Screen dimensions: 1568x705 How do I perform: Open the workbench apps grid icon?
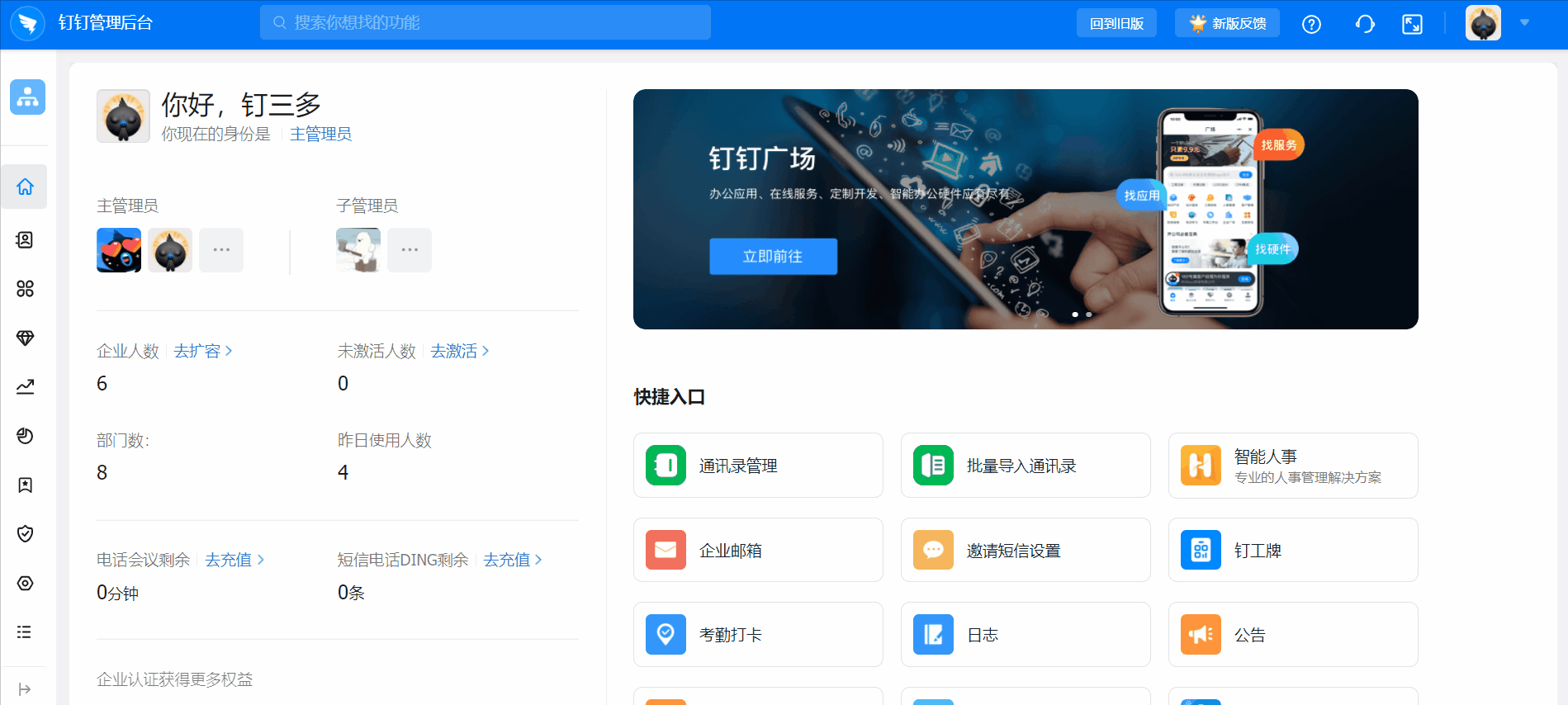coord(26,289)
